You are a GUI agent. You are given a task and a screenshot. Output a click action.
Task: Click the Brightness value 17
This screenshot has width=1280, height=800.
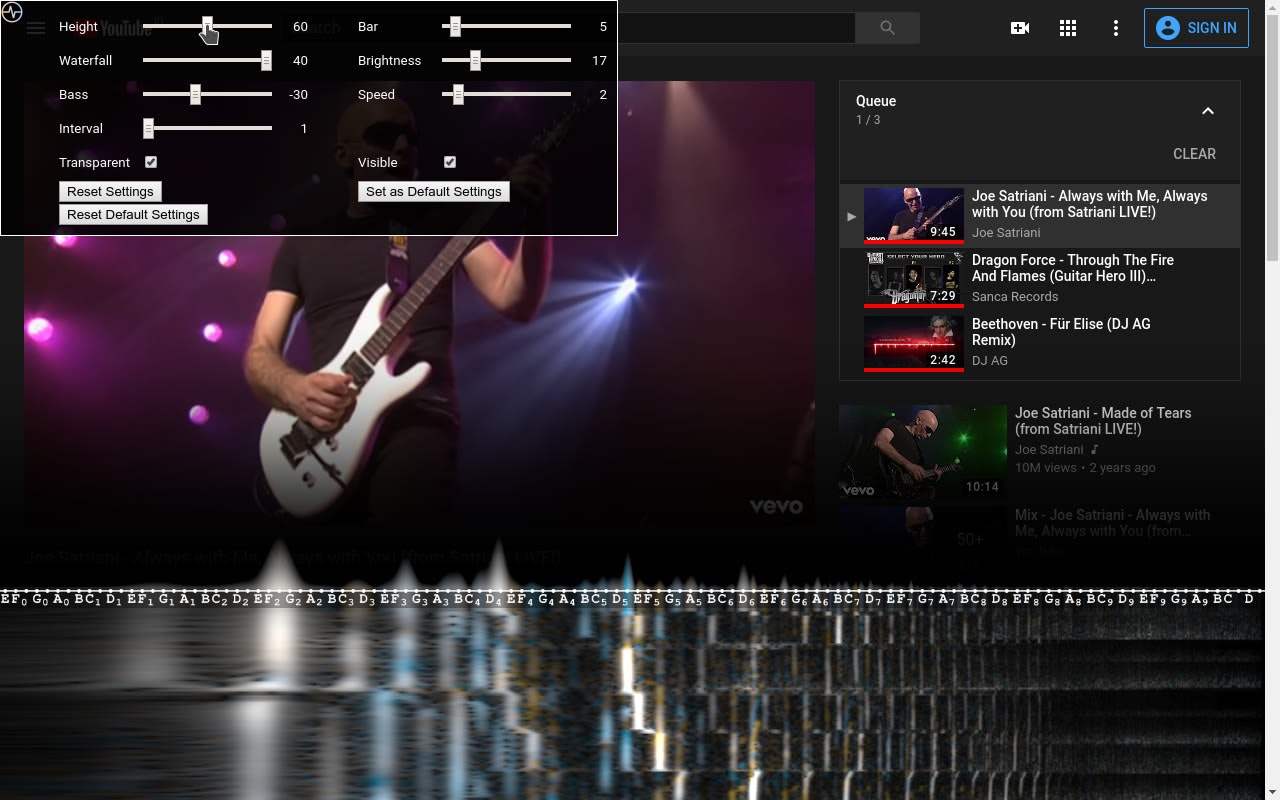[599, 61]
